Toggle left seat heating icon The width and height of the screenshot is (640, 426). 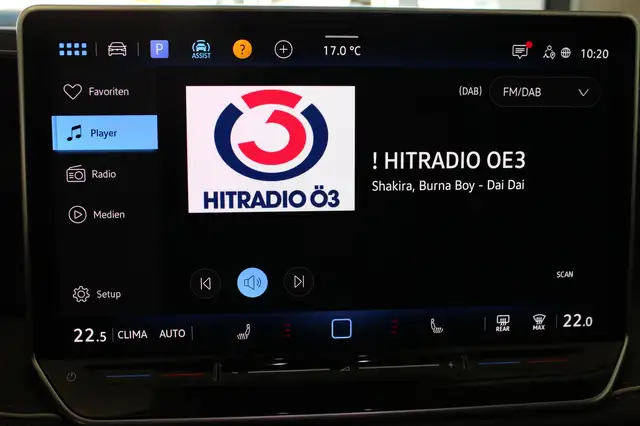pyautogui.click(x=244, y=331)
